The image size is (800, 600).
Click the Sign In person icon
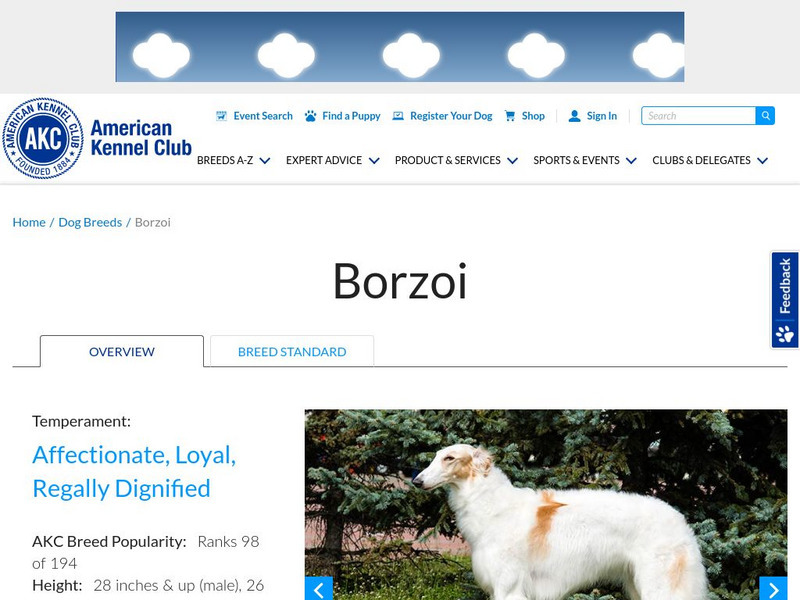(x=574, y=116)
